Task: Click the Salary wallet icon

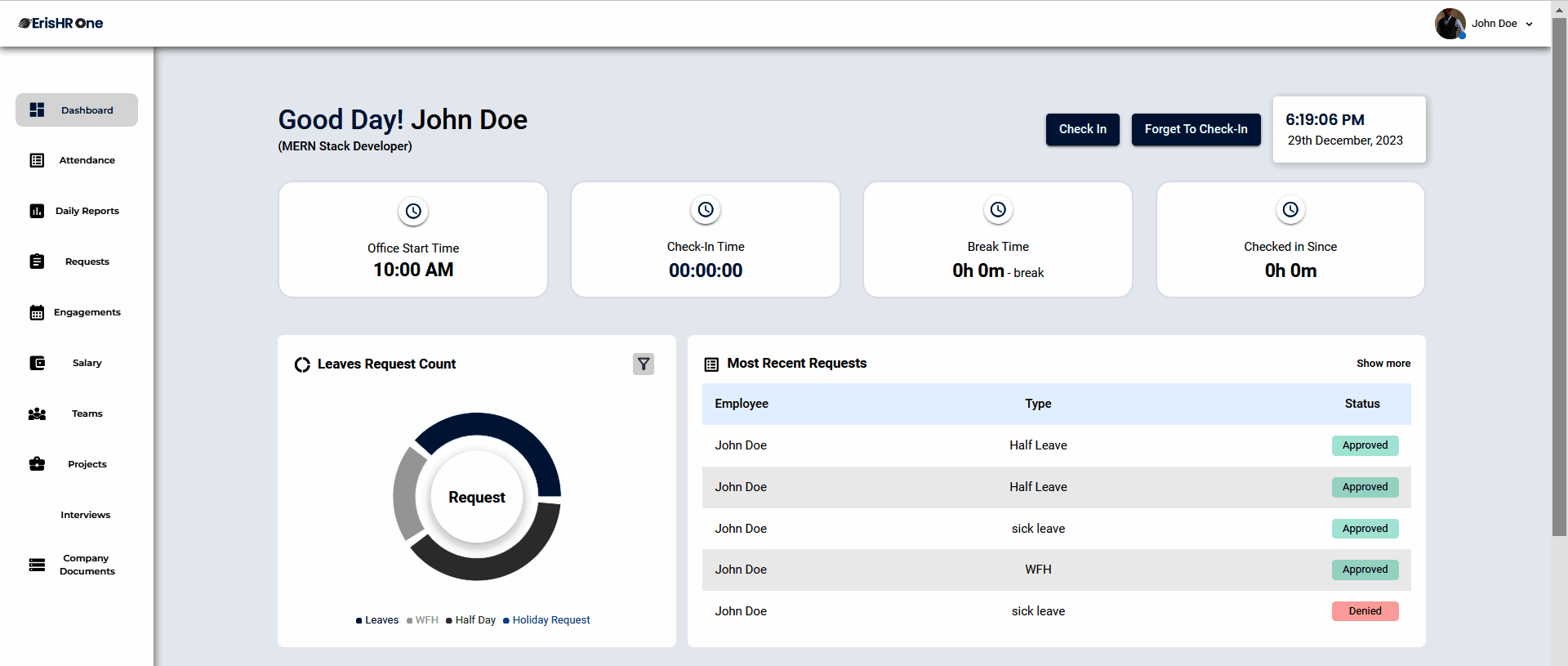Action: click(37, 363)
